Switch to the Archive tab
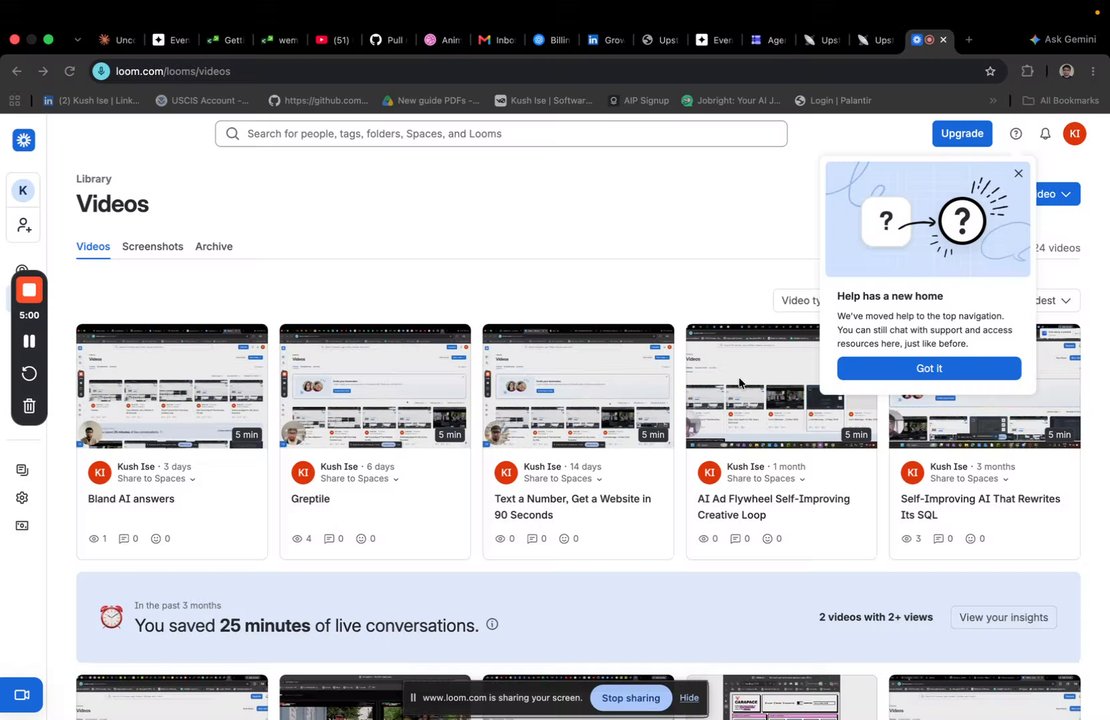 tap(214, 246)
